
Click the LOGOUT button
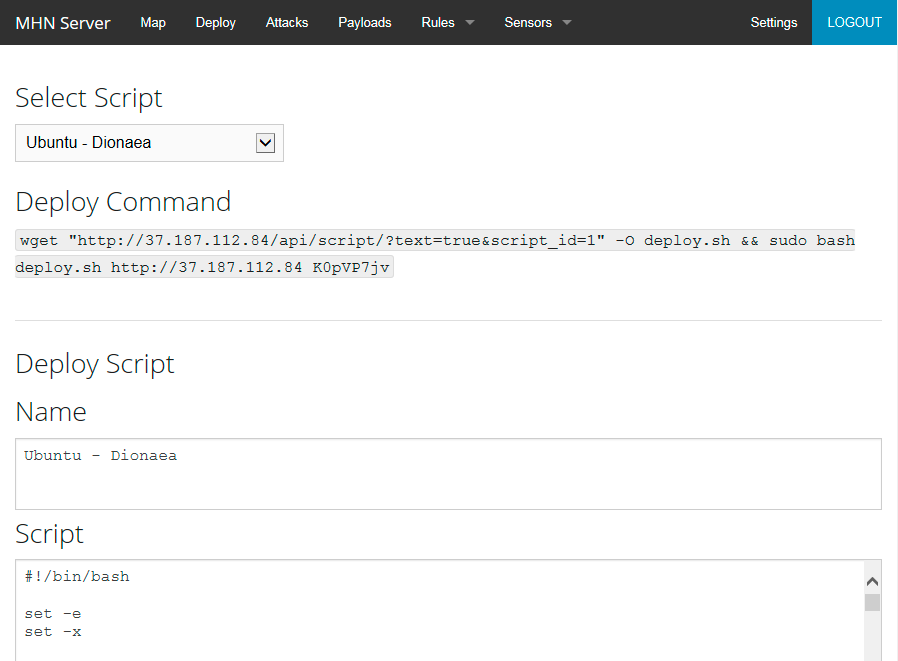click(854, 22)
